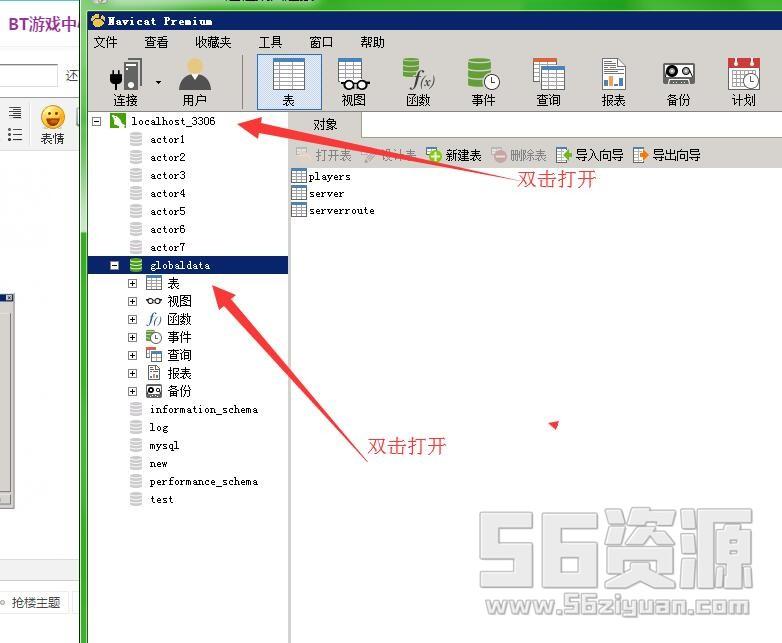Select the 视图 (View) toolbar icon

point(353,80)
